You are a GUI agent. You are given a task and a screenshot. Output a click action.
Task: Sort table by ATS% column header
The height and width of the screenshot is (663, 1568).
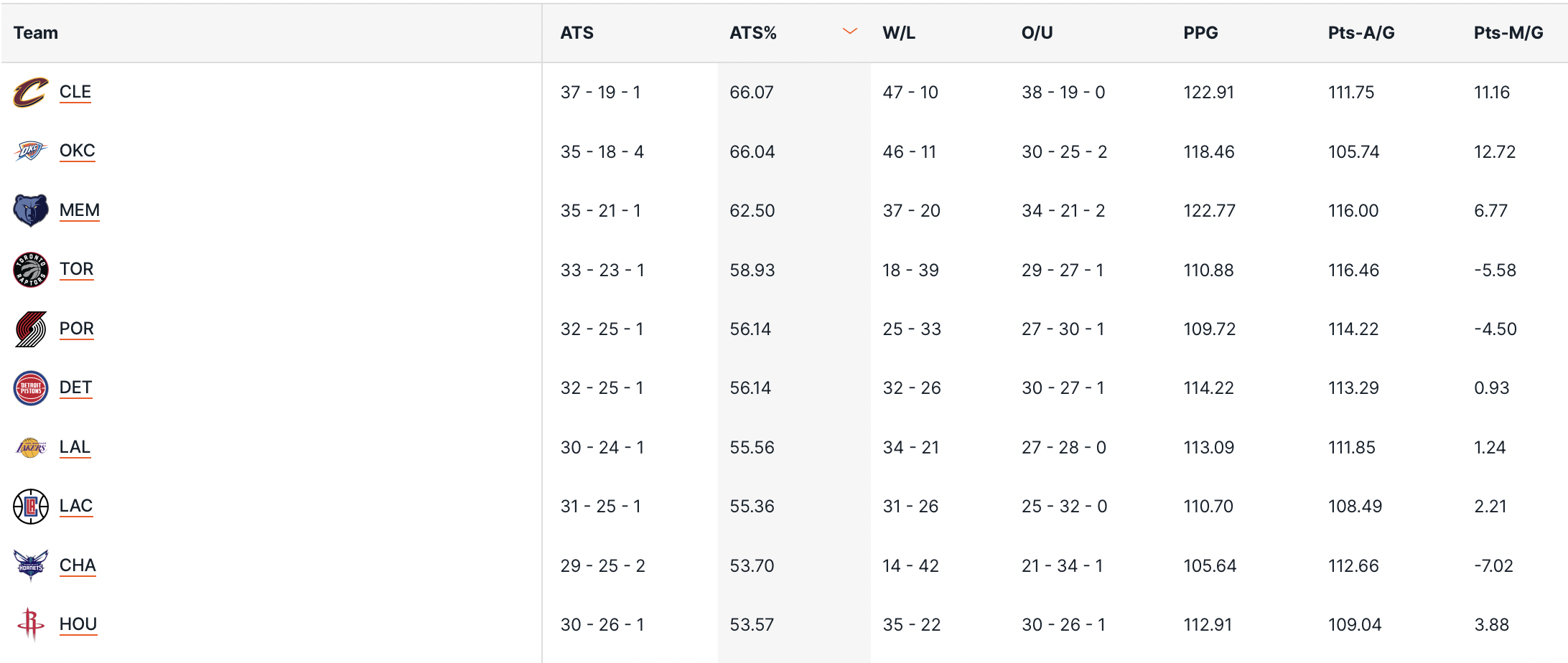tap(753, 33)
